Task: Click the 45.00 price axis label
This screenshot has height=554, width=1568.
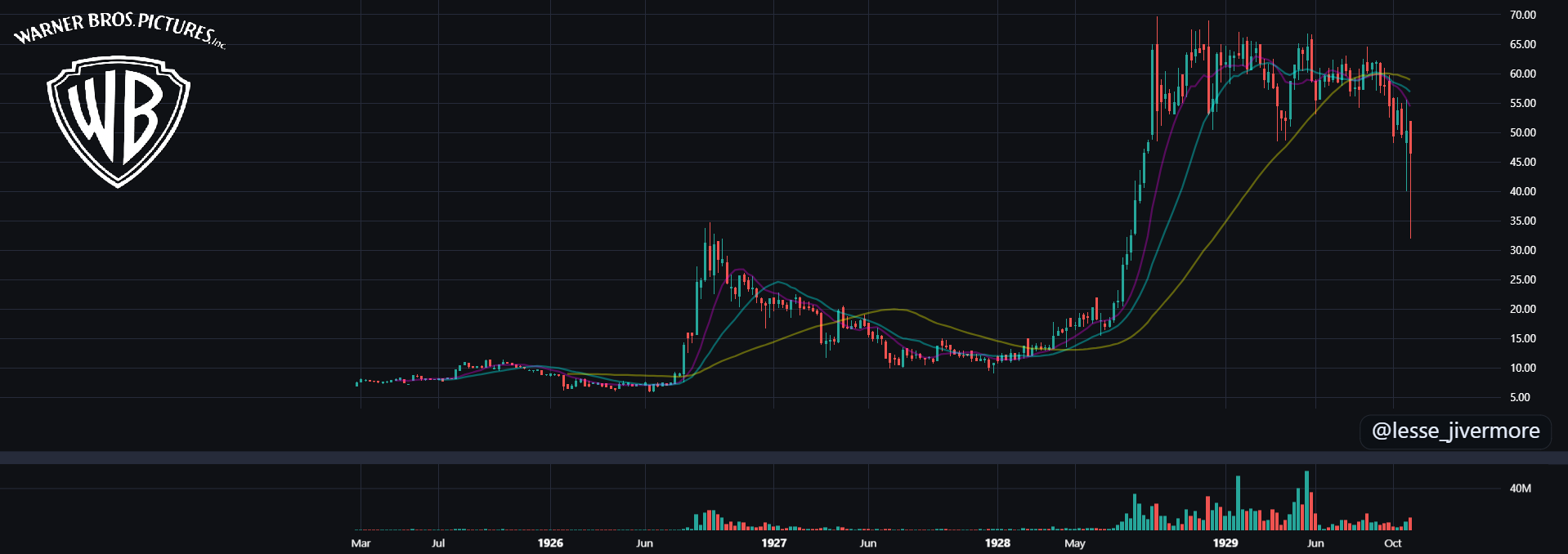Action: point(1523,162)
